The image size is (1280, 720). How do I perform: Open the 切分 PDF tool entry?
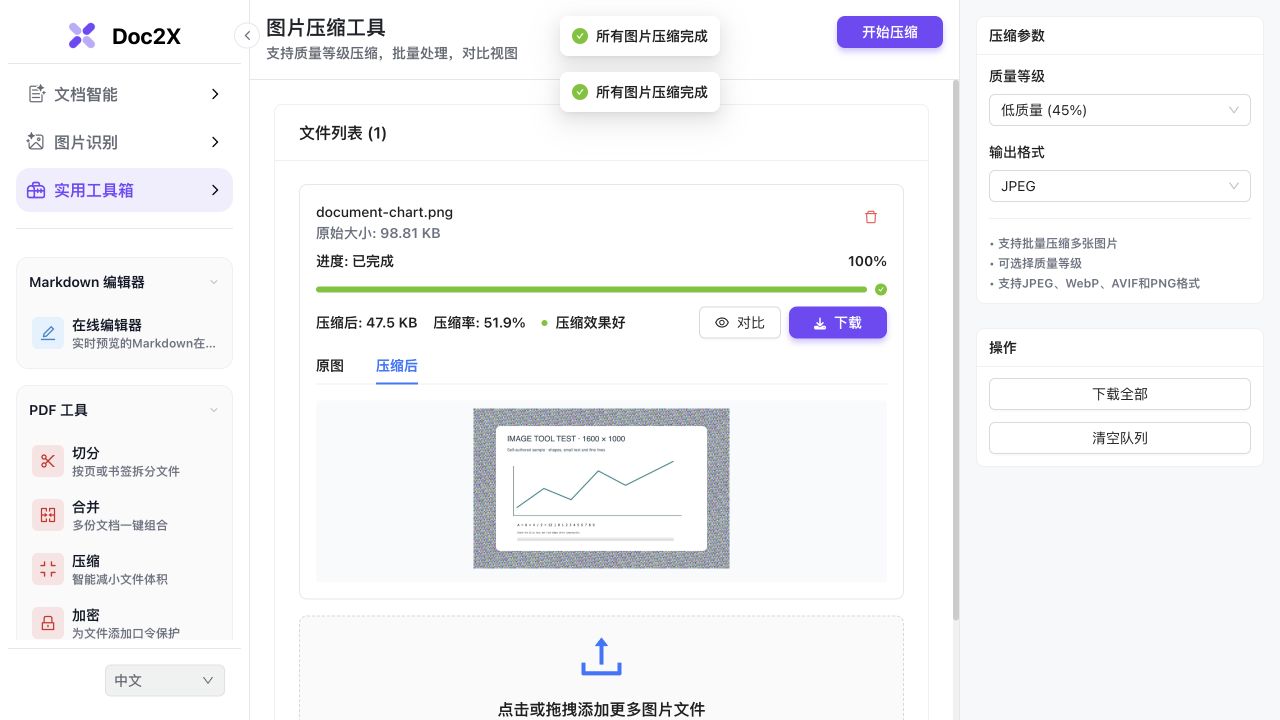[x=125, y=461]
